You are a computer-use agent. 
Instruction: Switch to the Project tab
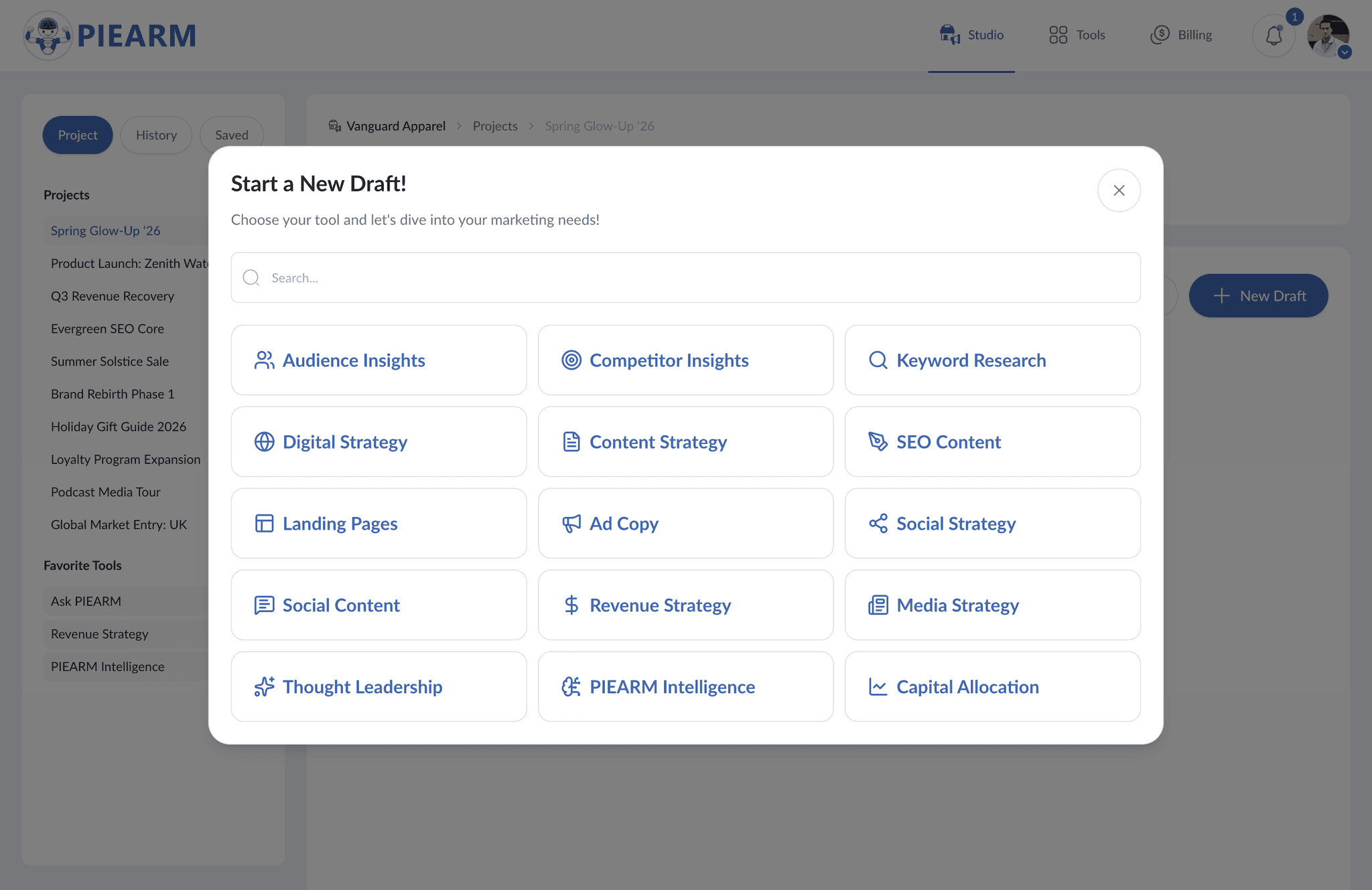pos(78,135)
